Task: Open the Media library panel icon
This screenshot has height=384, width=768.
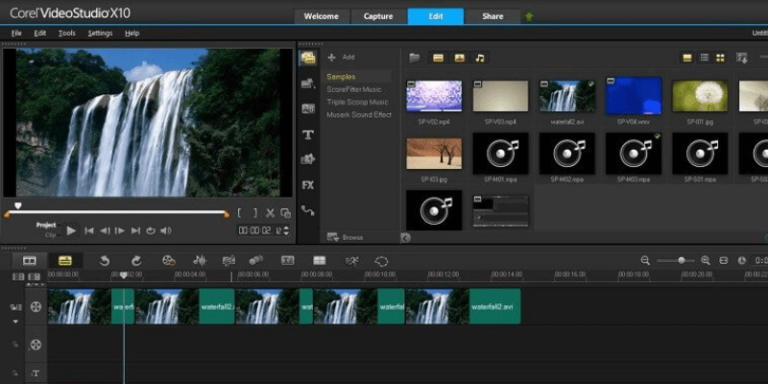Action: (308, 58)
